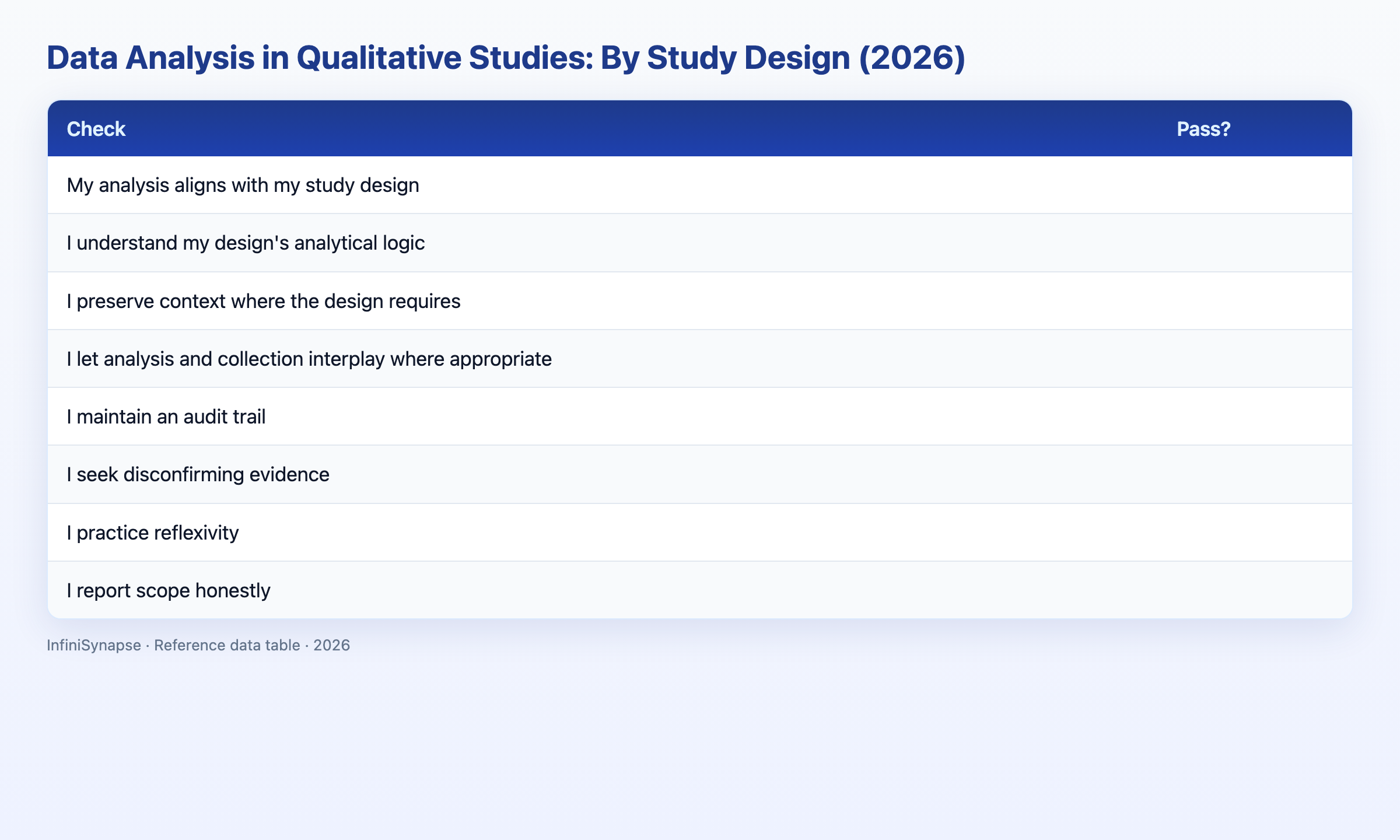This screenshot has width=1400, height=840.
Task: Select row 'I preserve context where the design requires'
Action: tap(700, 301)
